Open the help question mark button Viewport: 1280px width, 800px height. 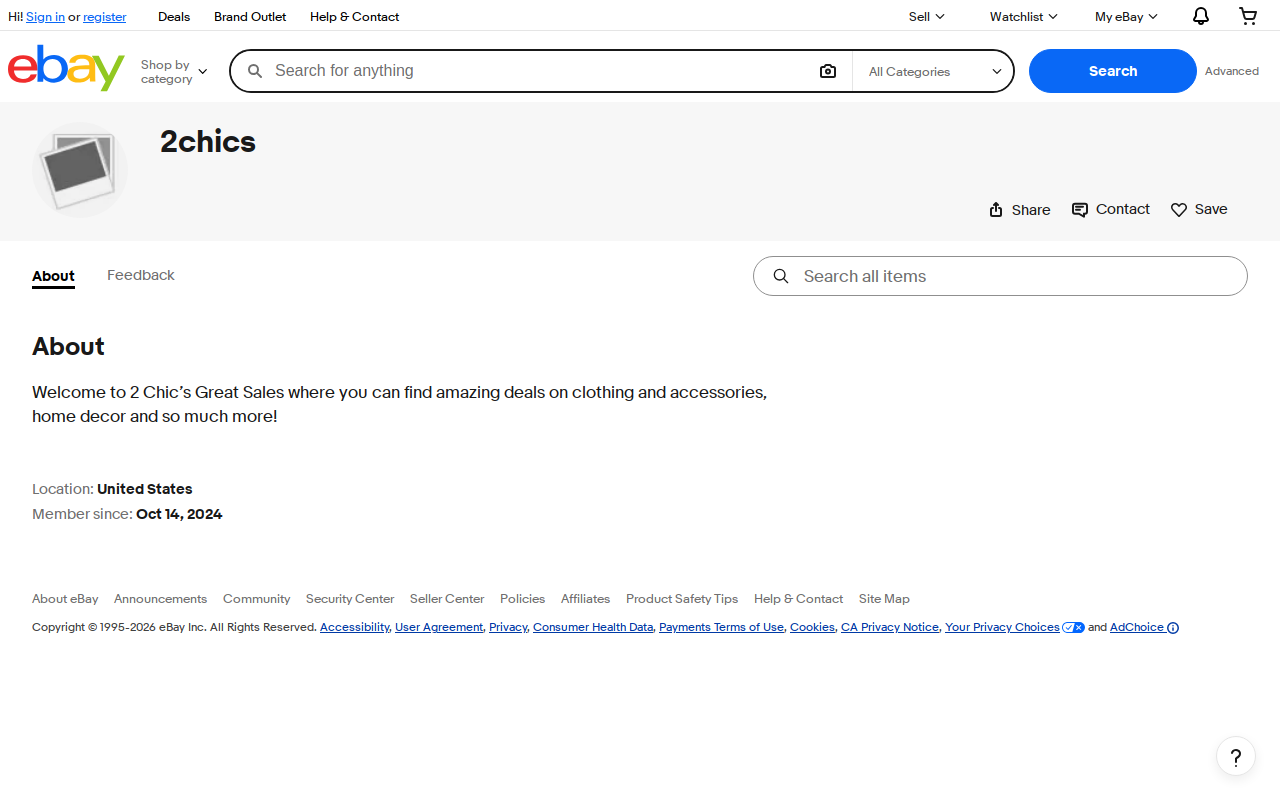point(1236,756)
